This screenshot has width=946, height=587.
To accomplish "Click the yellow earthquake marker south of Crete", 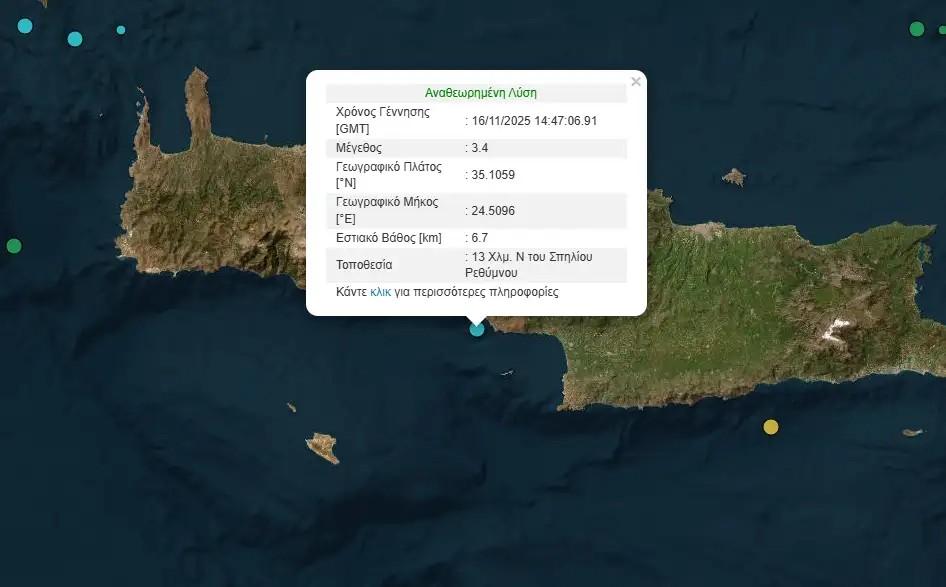I will click(x=769, y=427).
